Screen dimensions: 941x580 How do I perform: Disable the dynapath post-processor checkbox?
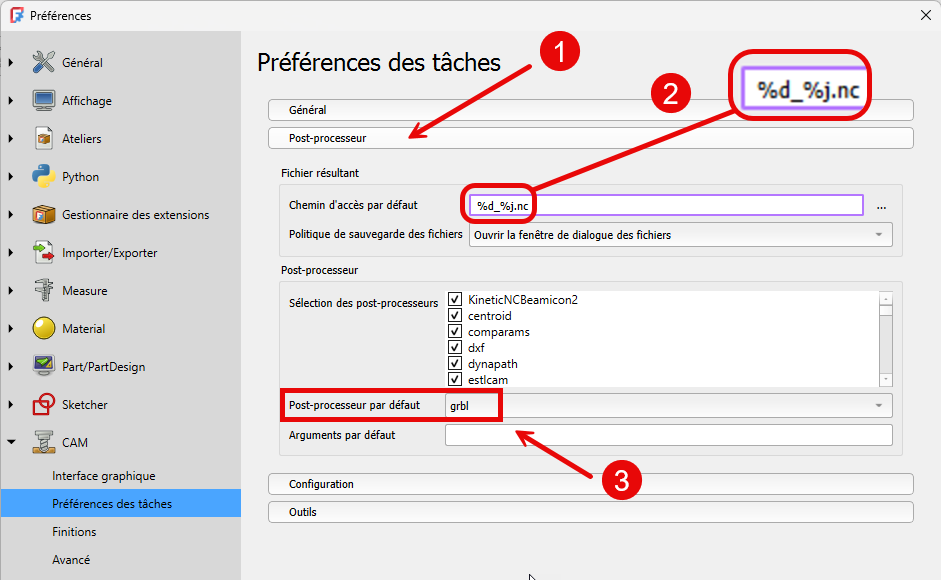(455, 364)
